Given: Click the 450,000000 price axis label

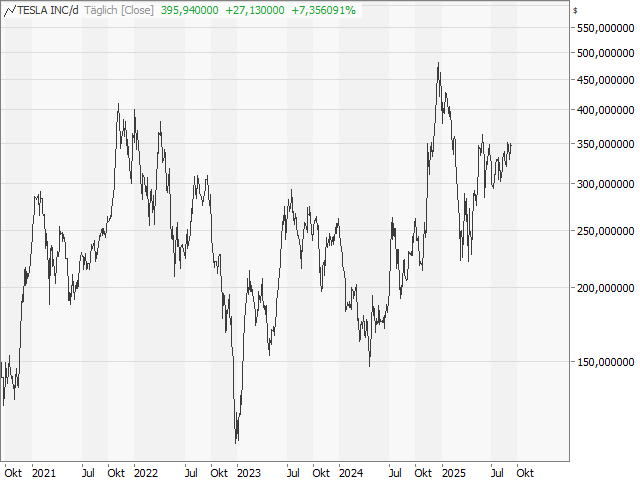Looking at the screenshot, I should [605, 80].
